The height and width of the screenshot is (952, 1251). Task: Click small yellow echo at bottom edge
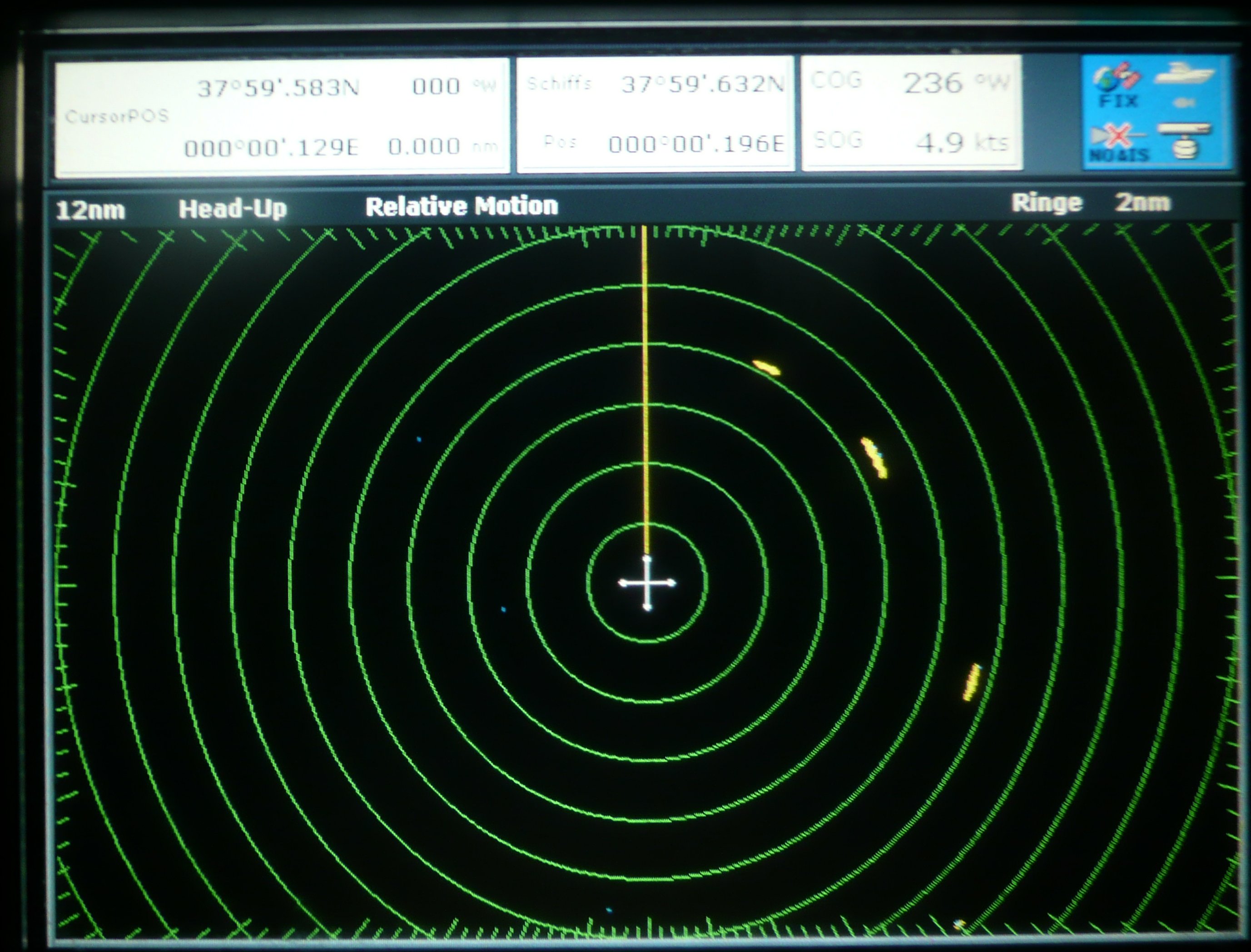coord(958,924)
